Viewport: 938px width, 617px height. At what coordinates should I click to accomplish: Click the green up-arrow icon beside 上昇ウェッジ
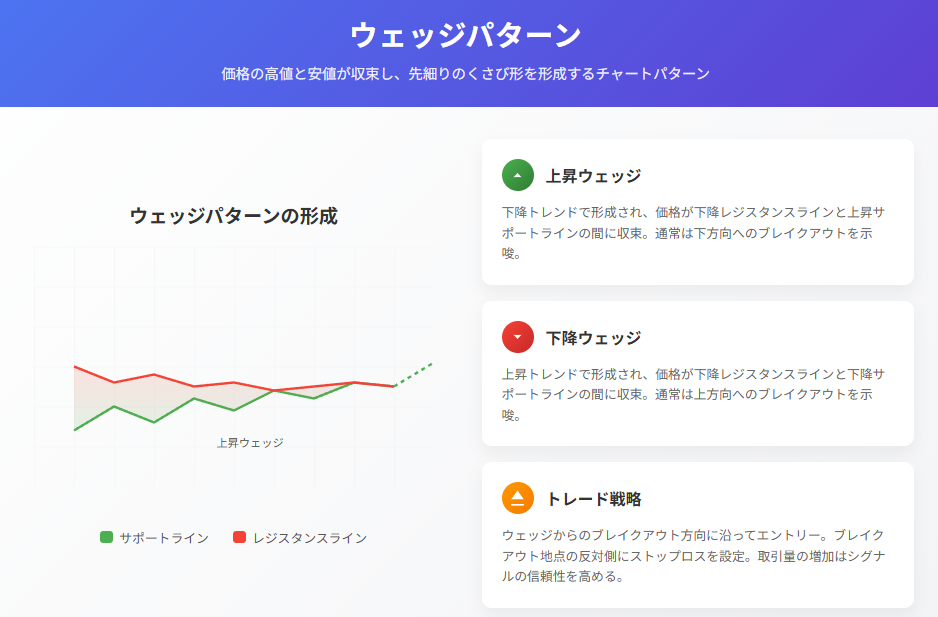pyautogui.click(x=517, y=174)
